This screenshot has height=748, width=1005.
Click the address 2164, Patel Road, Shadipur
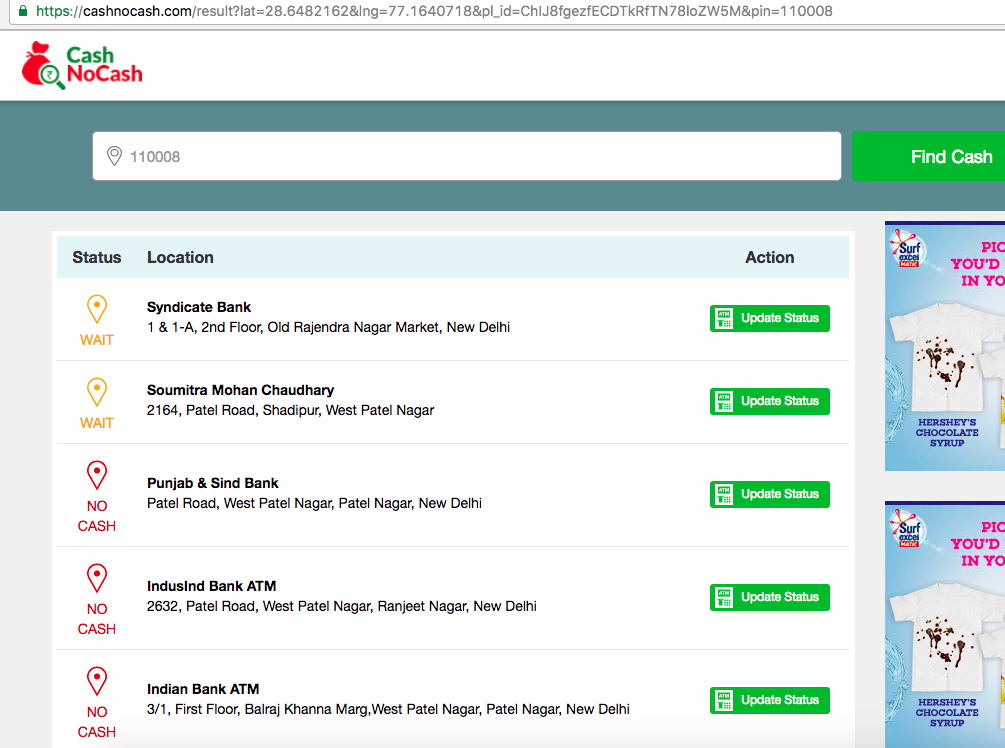click(x=290, y=410)
